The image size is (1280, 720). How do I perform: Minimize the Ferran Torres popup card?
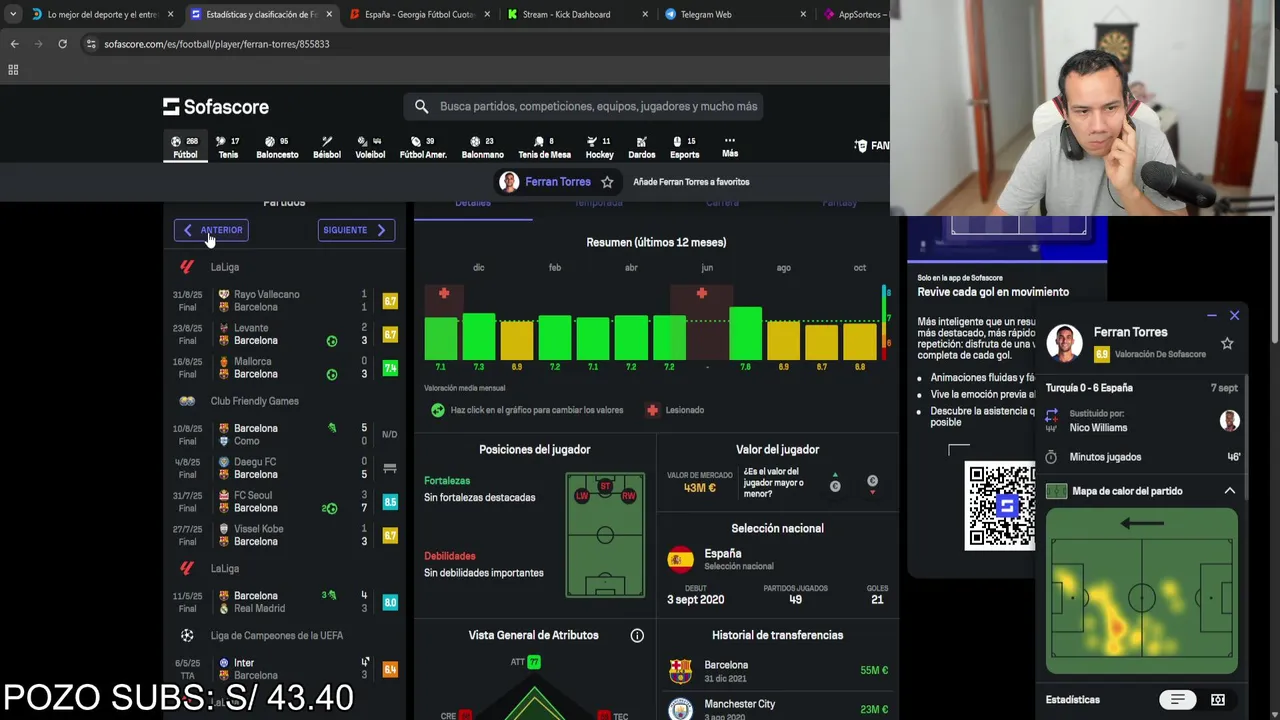(x=1212, y=315)
